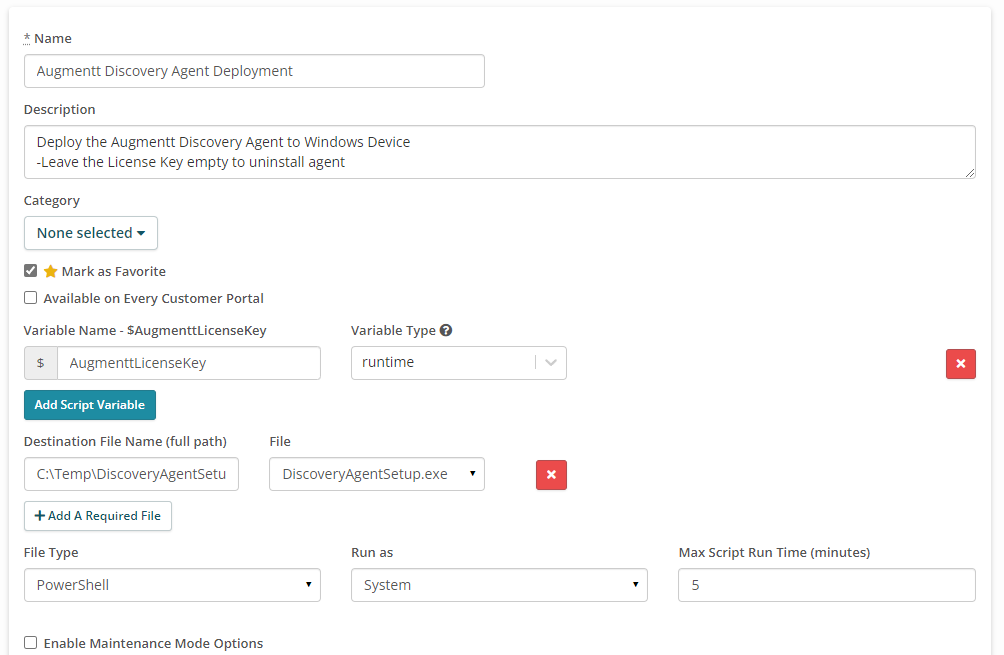The image size is (1004, 655).
Task: Toggle Enable Maintenance Mode Options checkbox
Action: tap(31, 643)
